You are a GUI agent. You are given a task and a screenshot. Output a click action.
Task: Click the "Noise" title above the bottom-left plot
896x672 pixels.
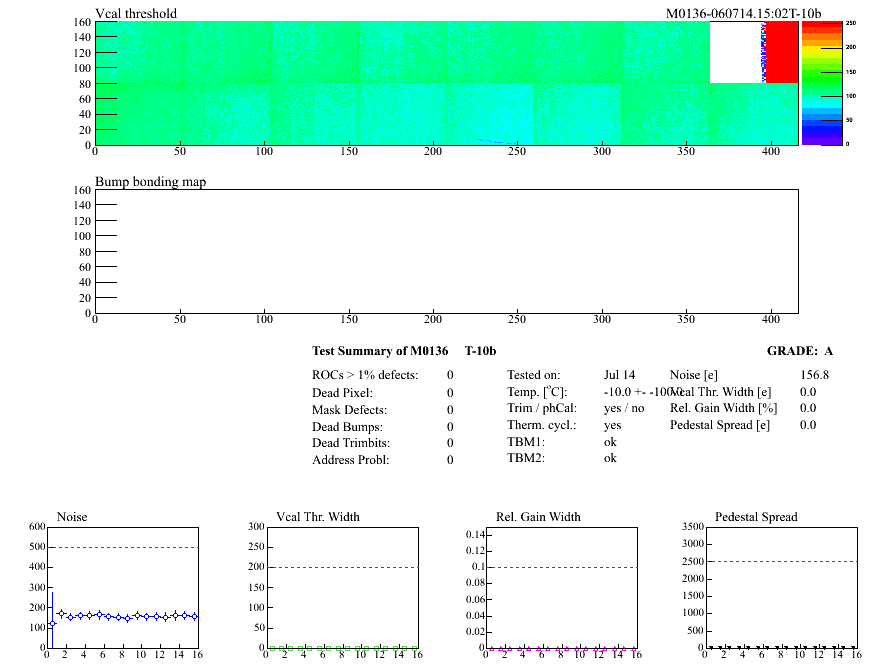(x=72, y=517)
